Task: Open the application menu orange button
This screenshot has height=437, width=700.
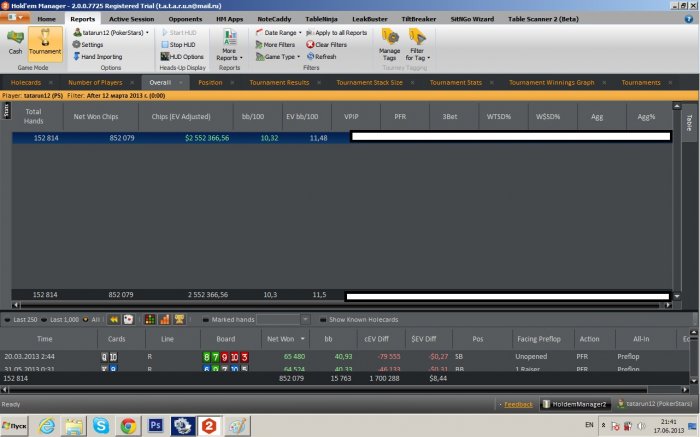Action: pyautogui.click(x=15, y=18)
